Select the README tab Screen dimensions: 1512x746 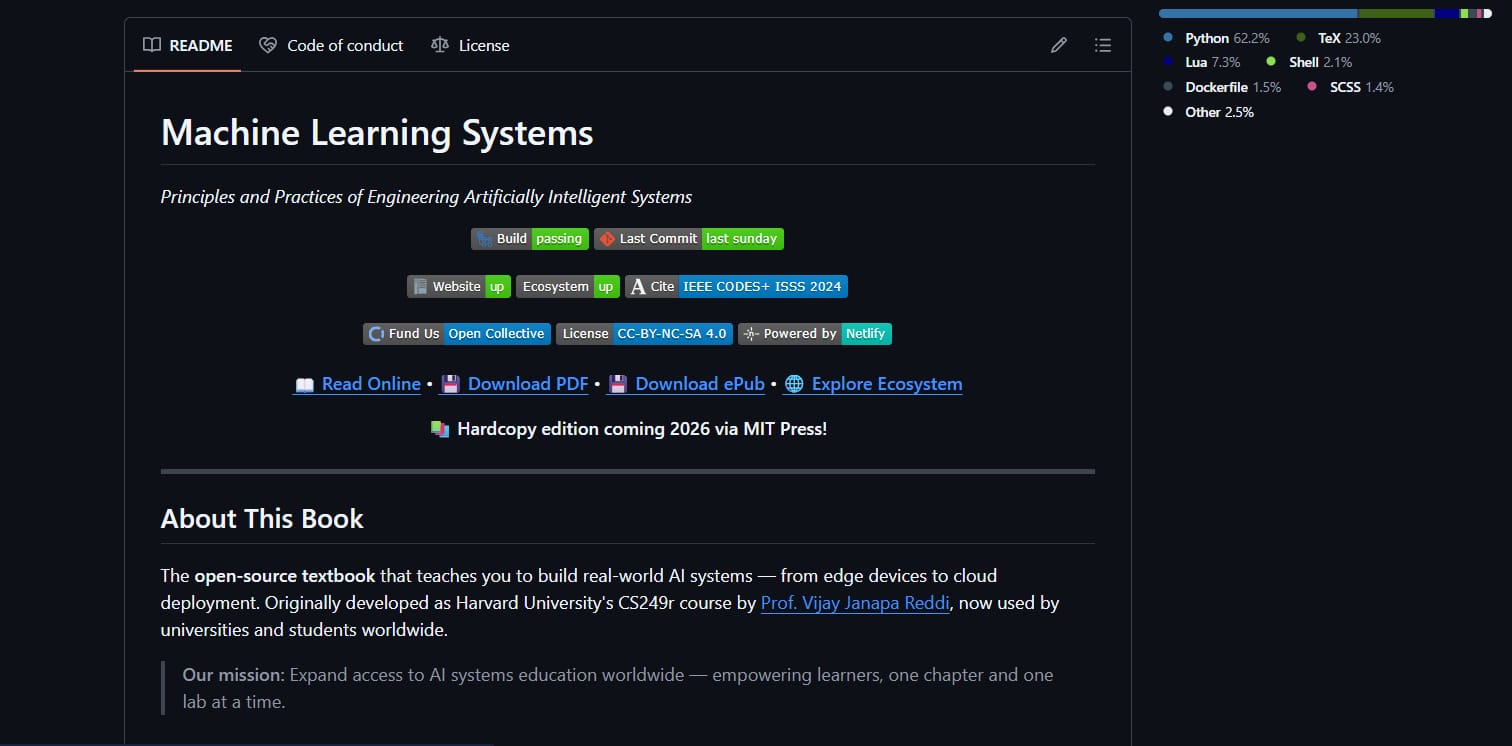point(188,45)
